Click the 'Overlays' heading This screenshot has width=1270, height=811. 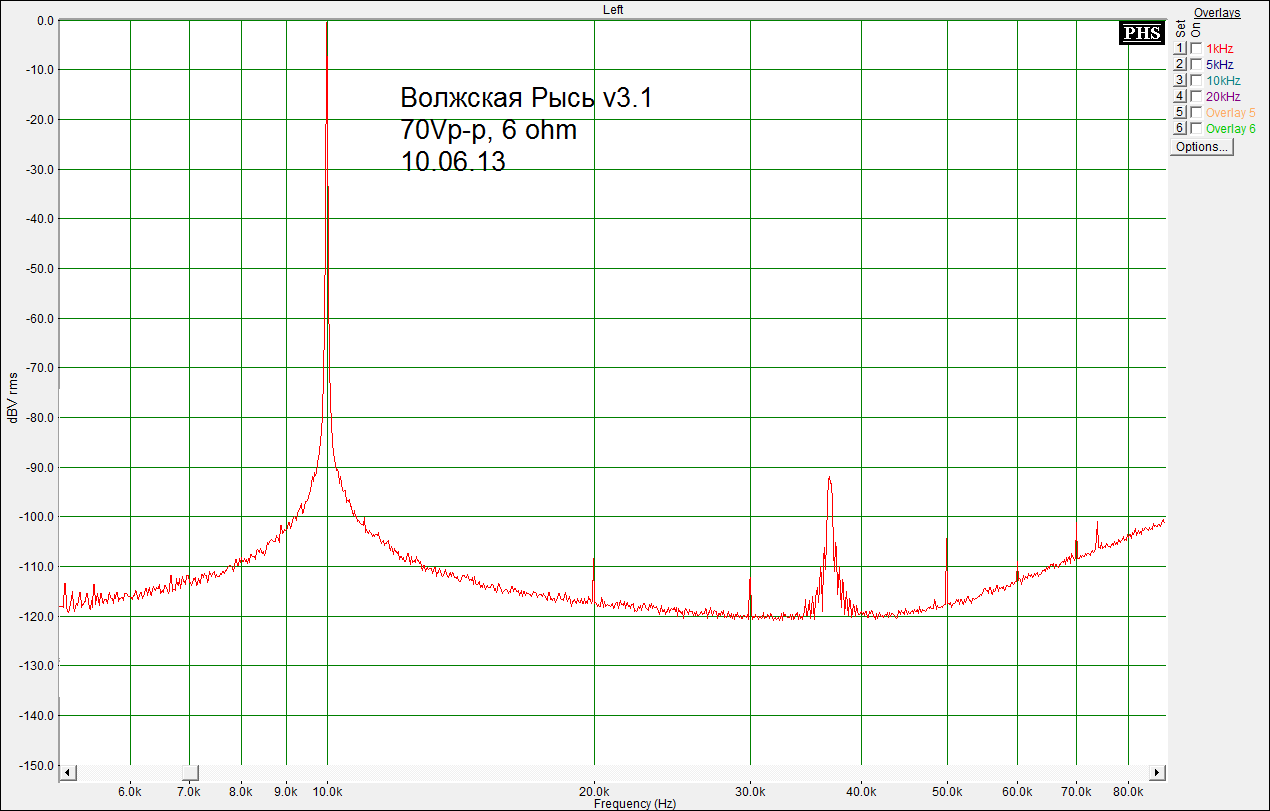point(1217,13)
